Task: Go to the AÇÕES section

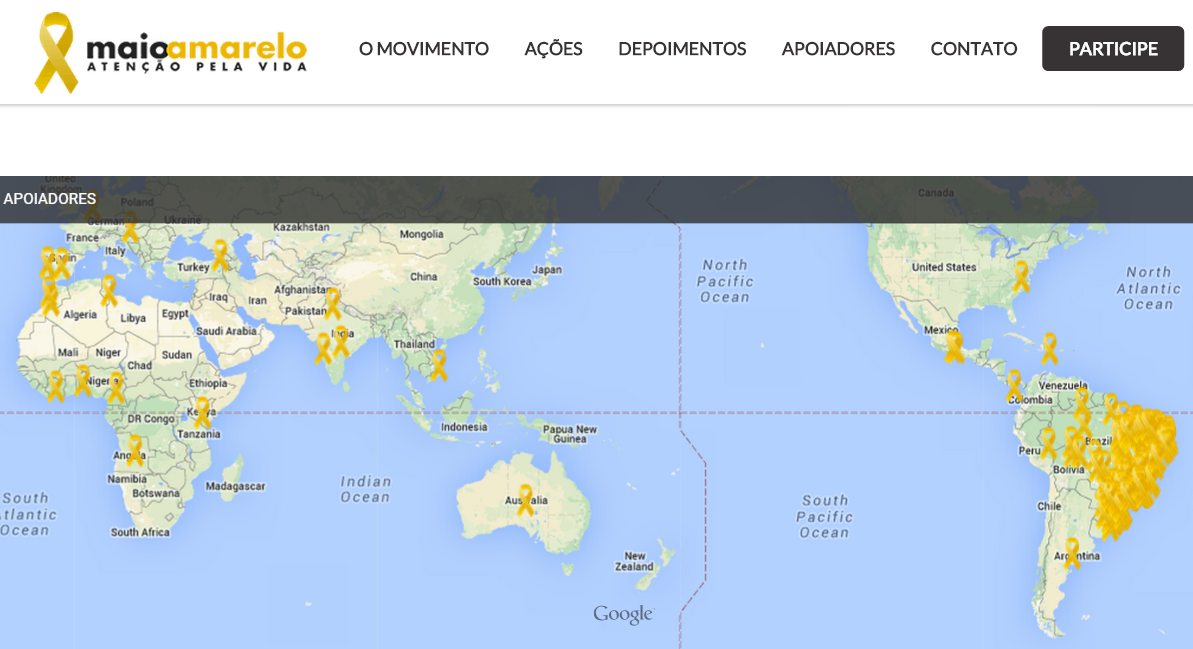Action: (553, 49)
